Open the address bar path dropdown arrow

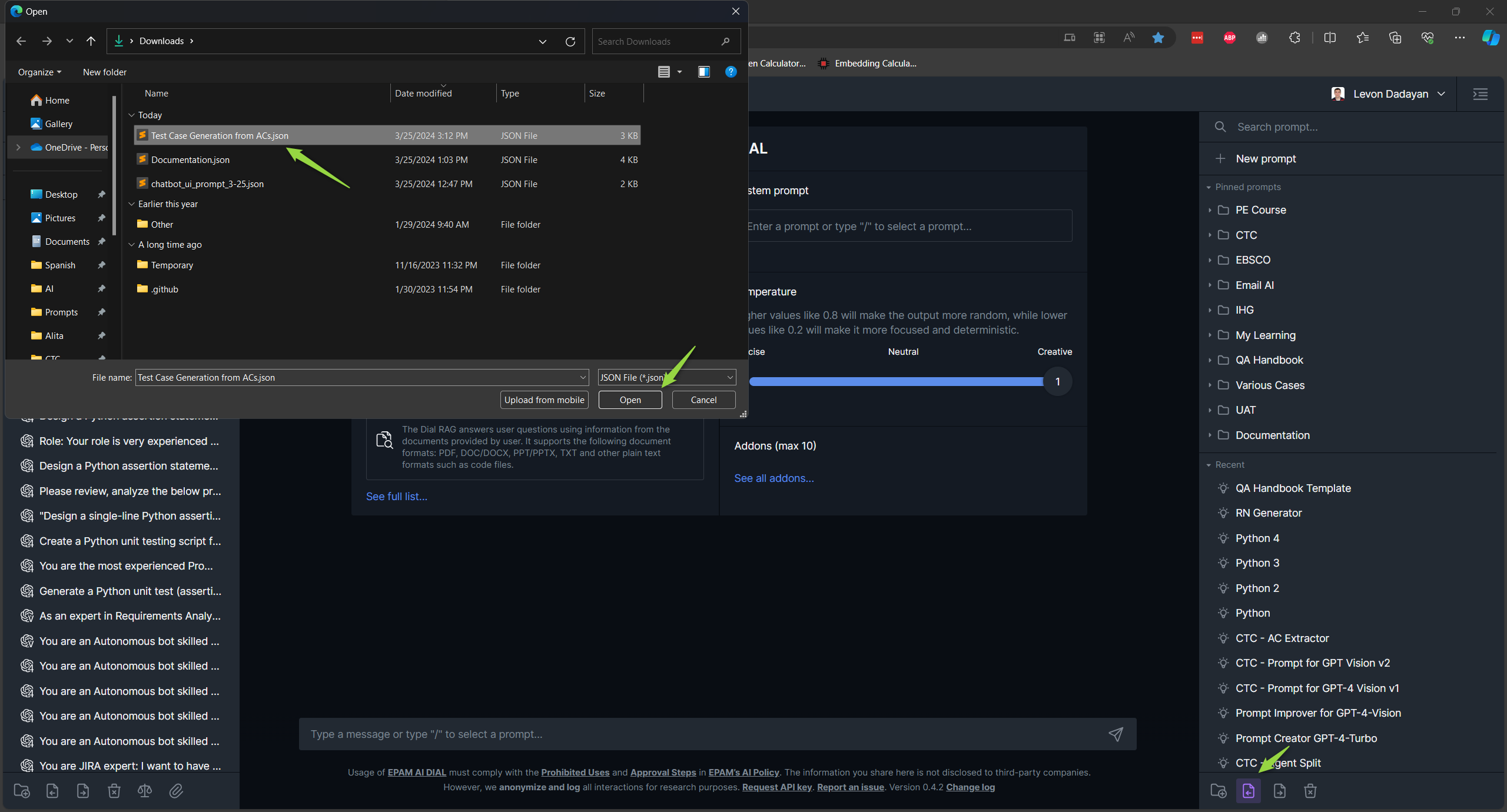[542, 41]
